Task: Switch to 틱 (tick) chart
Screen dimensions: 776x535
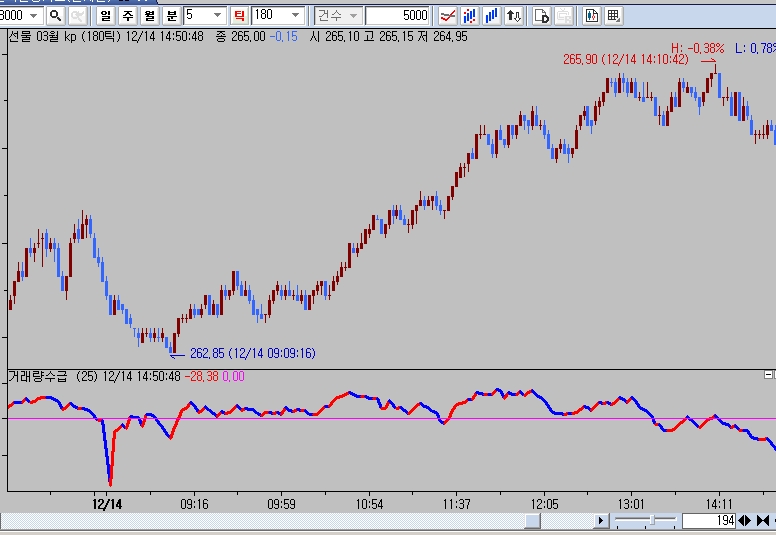Action: (x=239, y=15)
